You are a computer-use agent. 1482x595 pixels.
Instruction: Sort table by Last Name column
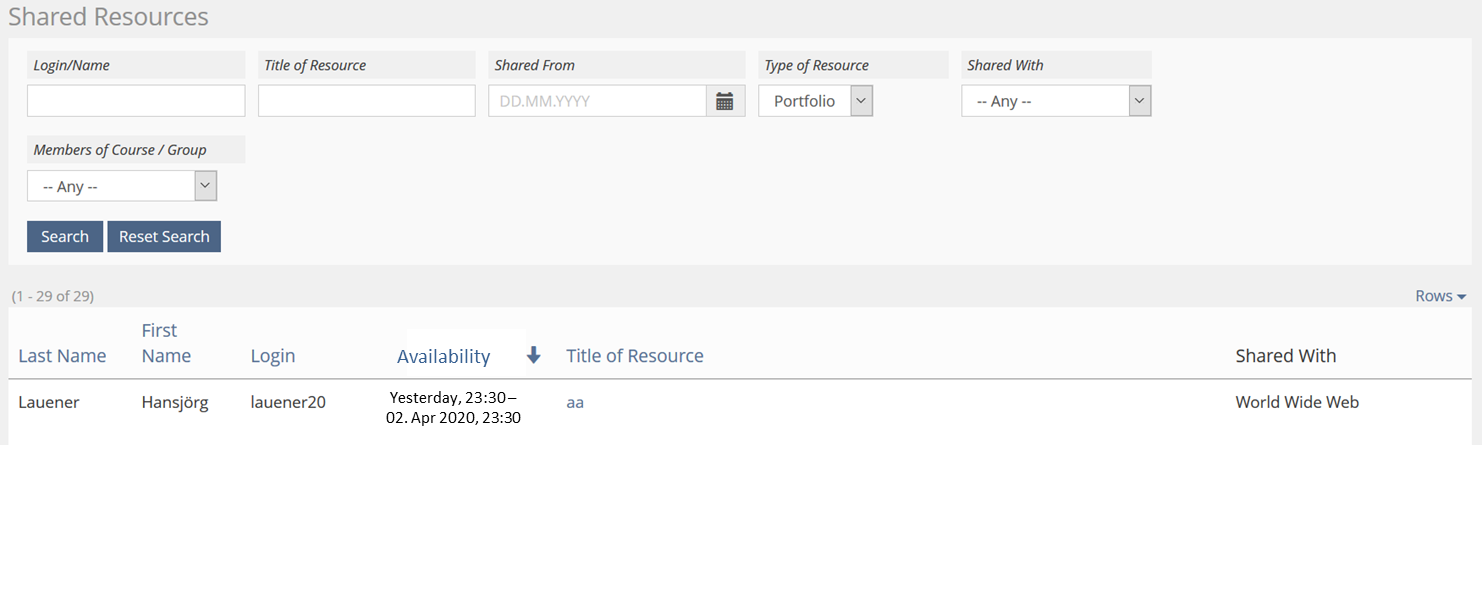pos(62,356)
